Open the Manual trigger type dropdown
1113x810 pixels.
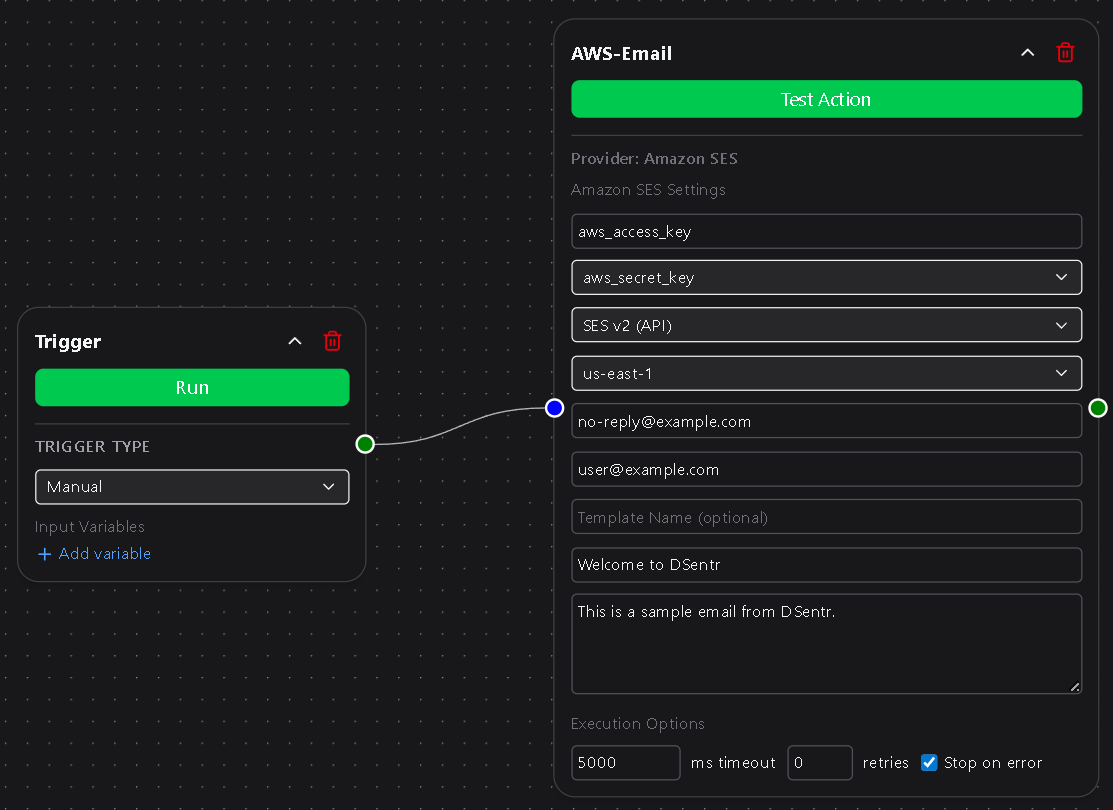pyautogui.click(x=192, y=487)
